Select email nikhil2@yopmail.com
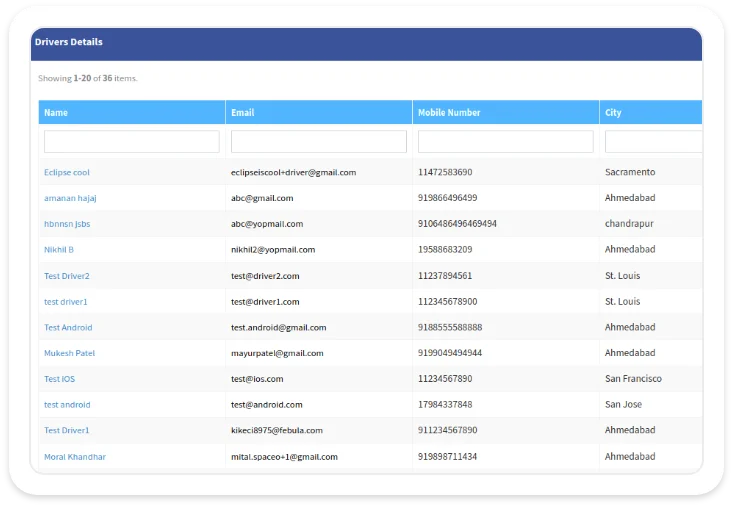 pos(273,250)
